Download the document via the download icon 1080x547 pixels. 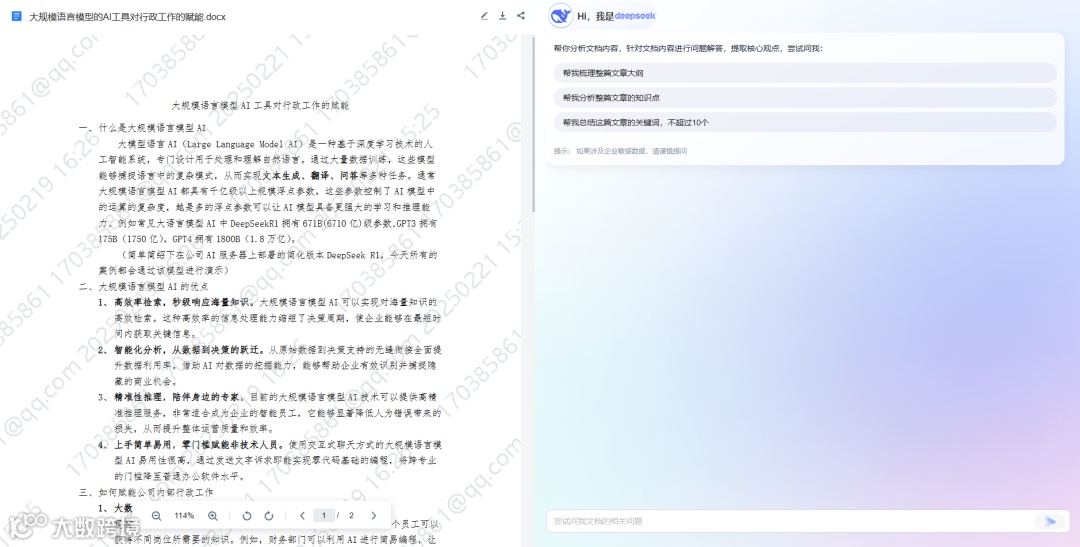click(x=503, y=16)
